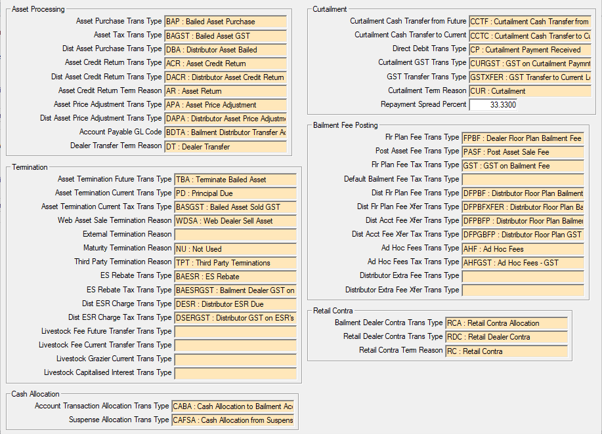Click the Termination group title

(x=30, y=167)
